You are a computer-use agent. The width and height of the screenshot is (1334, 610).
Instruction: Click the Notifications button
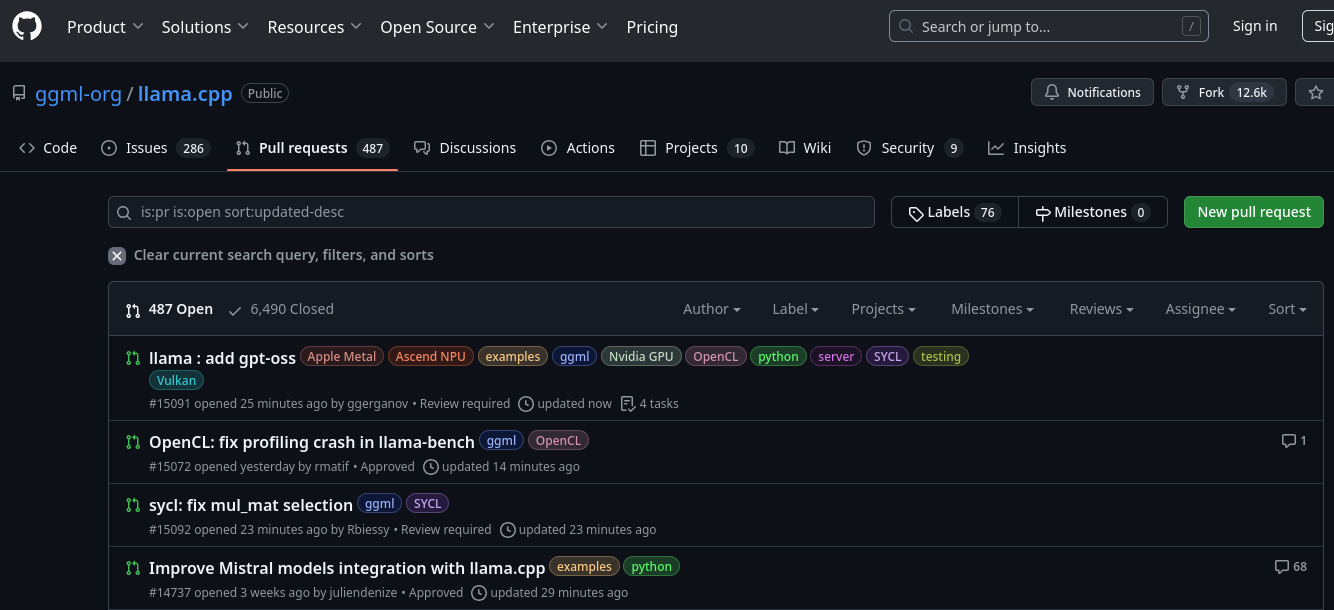tap(1092, 92)
